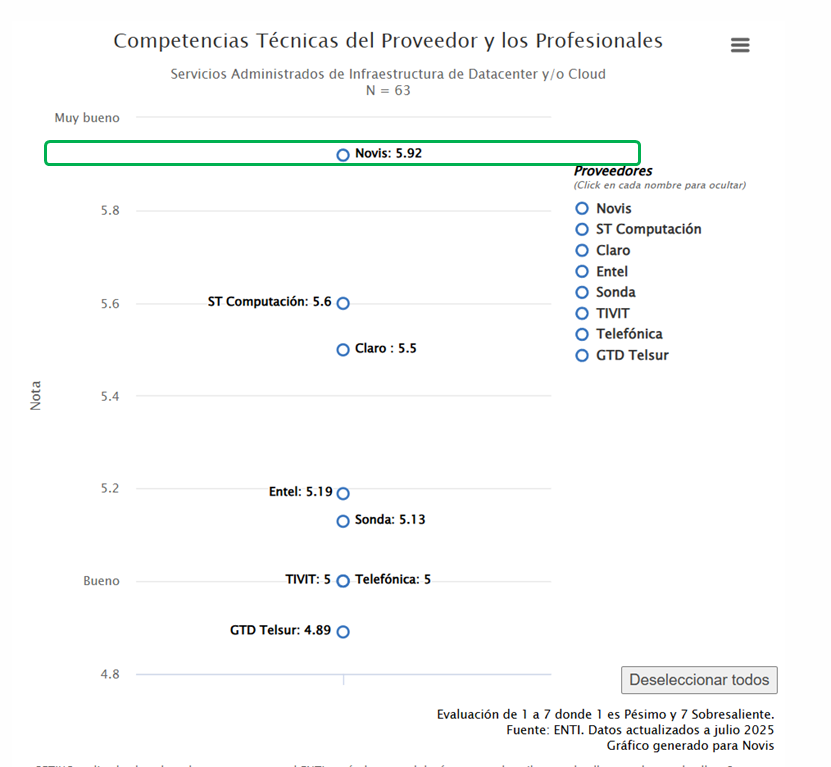Screen dimensions: 831x767
Task: Click the chart title text
Action: click(x=388, y=41)
